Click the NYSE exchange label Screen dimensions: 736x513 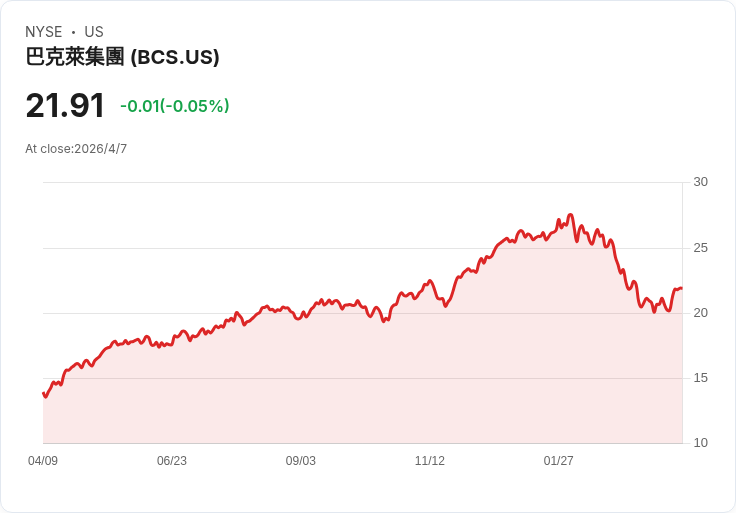pos(44,32)
